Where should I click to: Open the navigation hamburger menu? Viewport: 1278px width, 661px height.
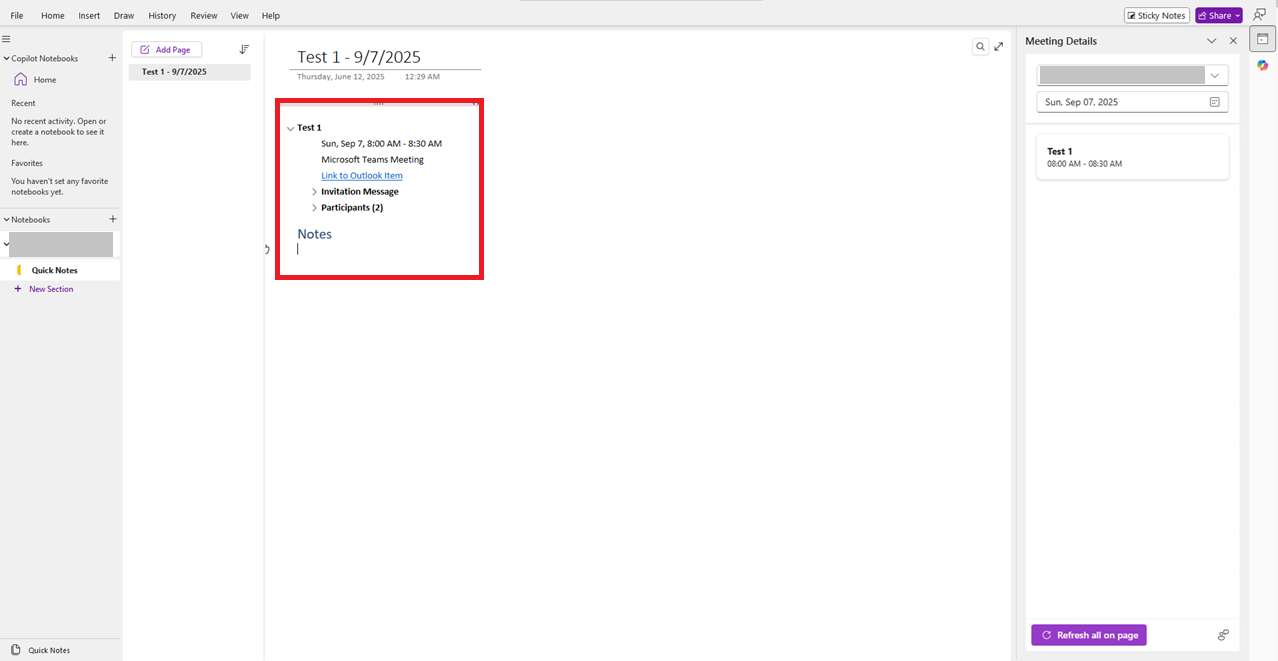pyautogui.click(x=6, y=38)
